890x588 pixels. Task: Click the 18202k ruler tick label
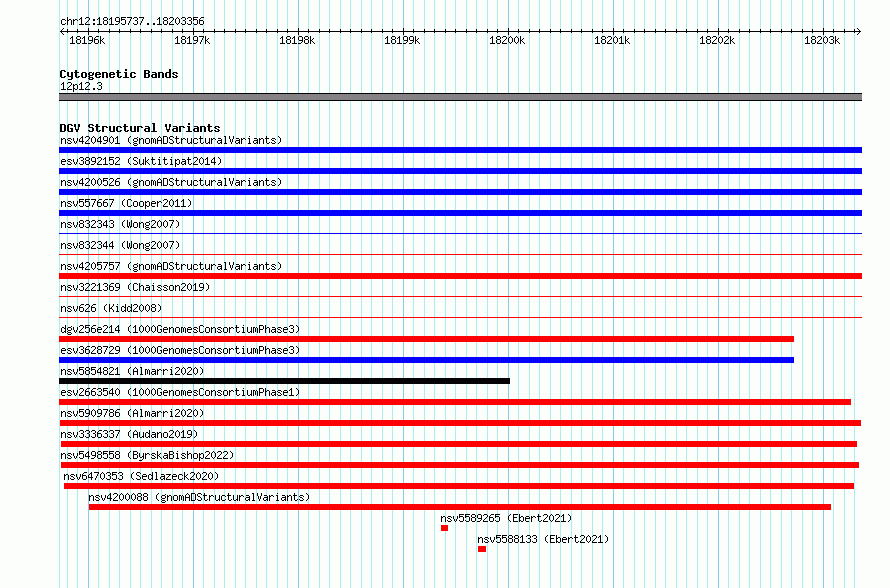[717, 40]
